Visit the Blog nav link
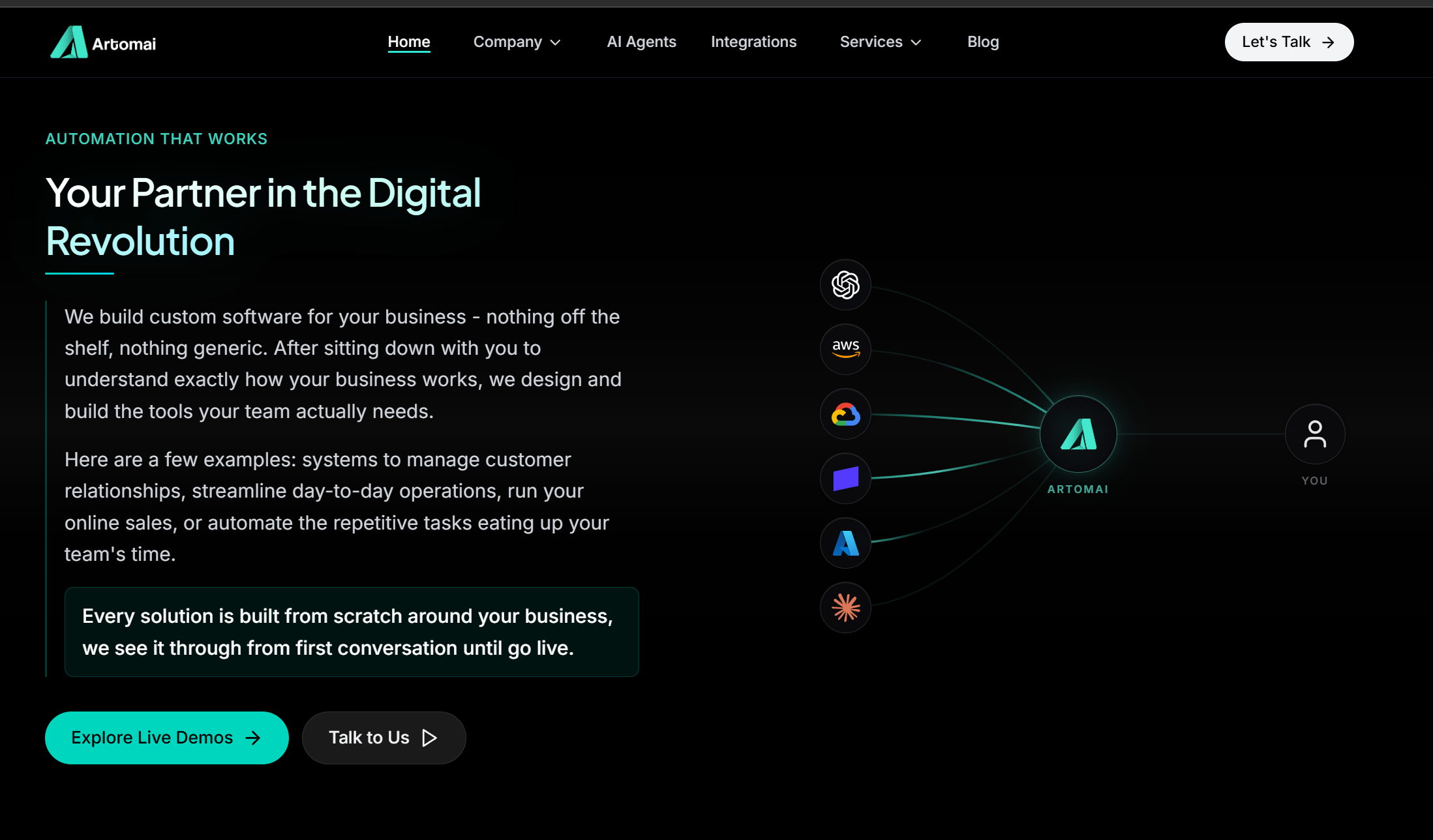 point(983,42)
